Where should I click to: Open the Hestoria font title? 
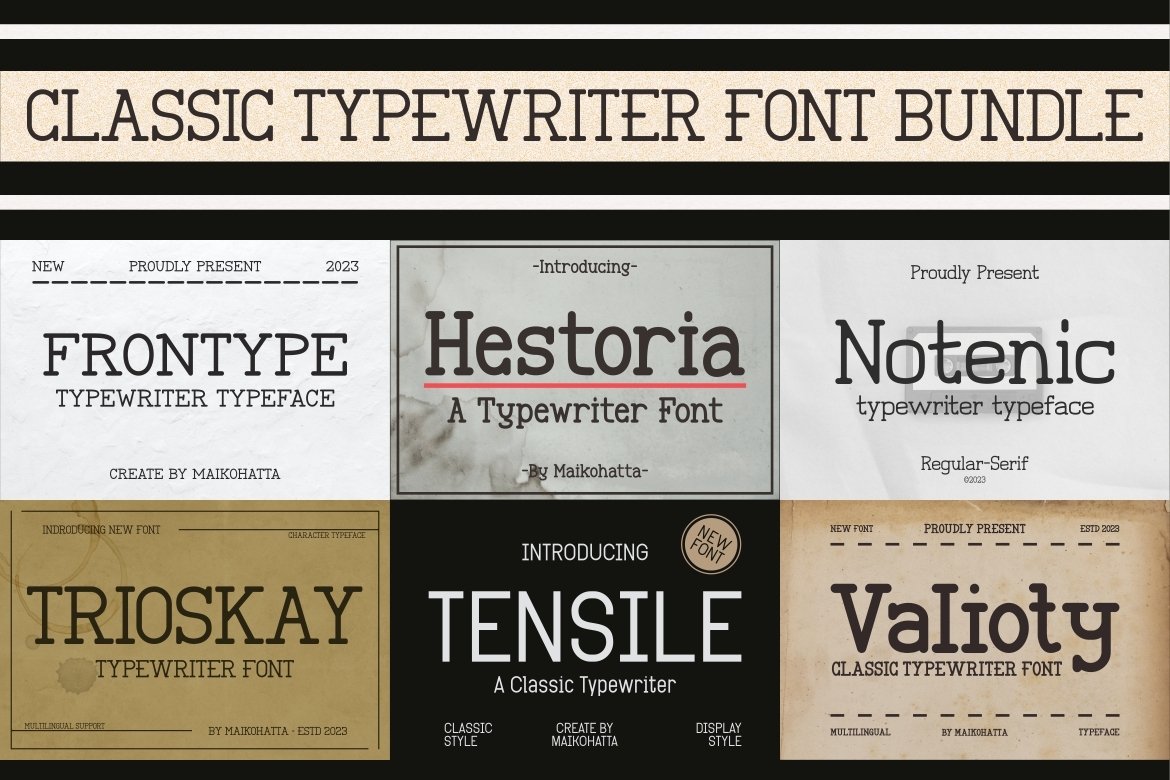tap(585, 343)
